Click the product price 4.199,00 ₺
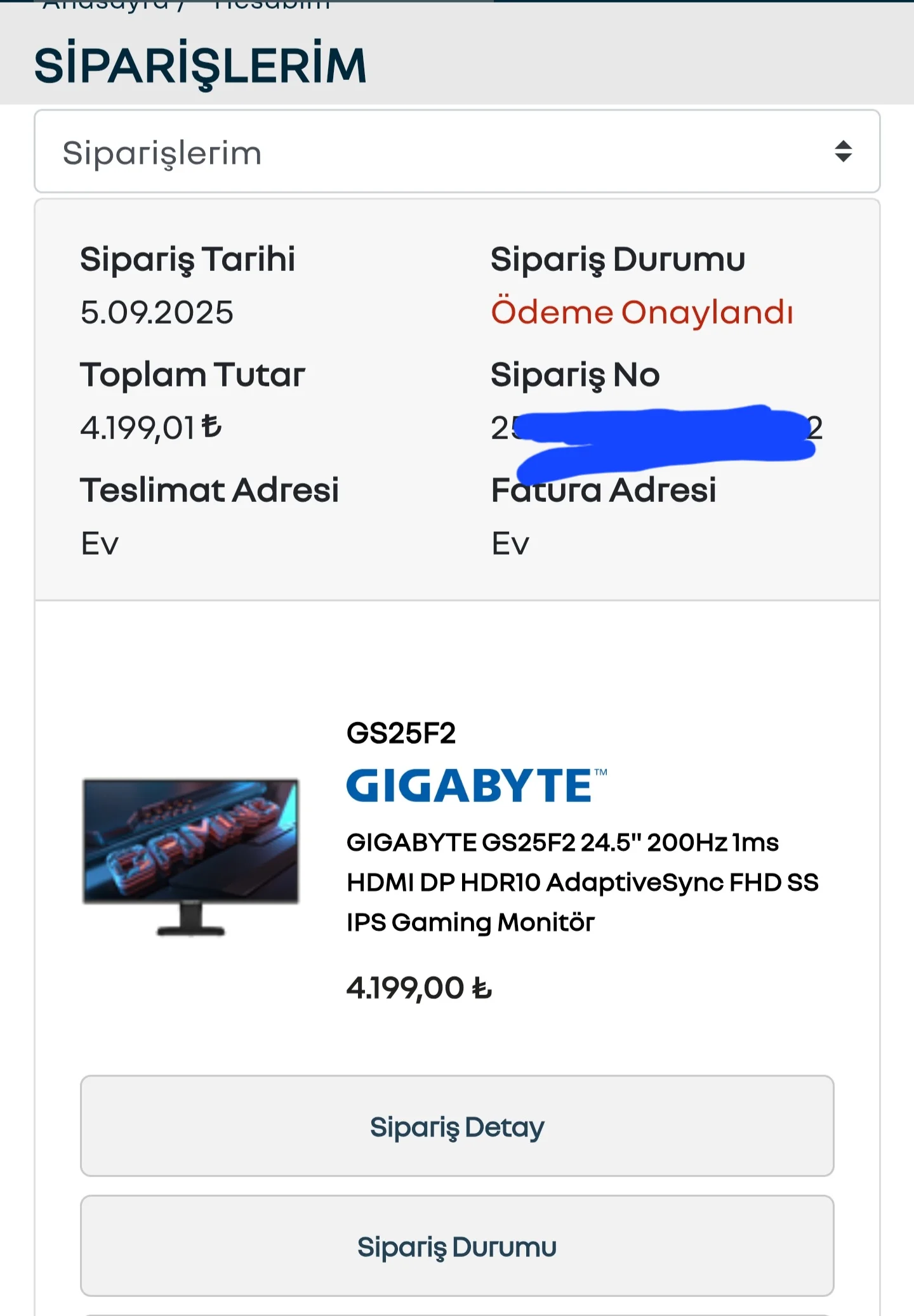Image resolution: width=914 pixels, height=1316 pixels. 419,988
